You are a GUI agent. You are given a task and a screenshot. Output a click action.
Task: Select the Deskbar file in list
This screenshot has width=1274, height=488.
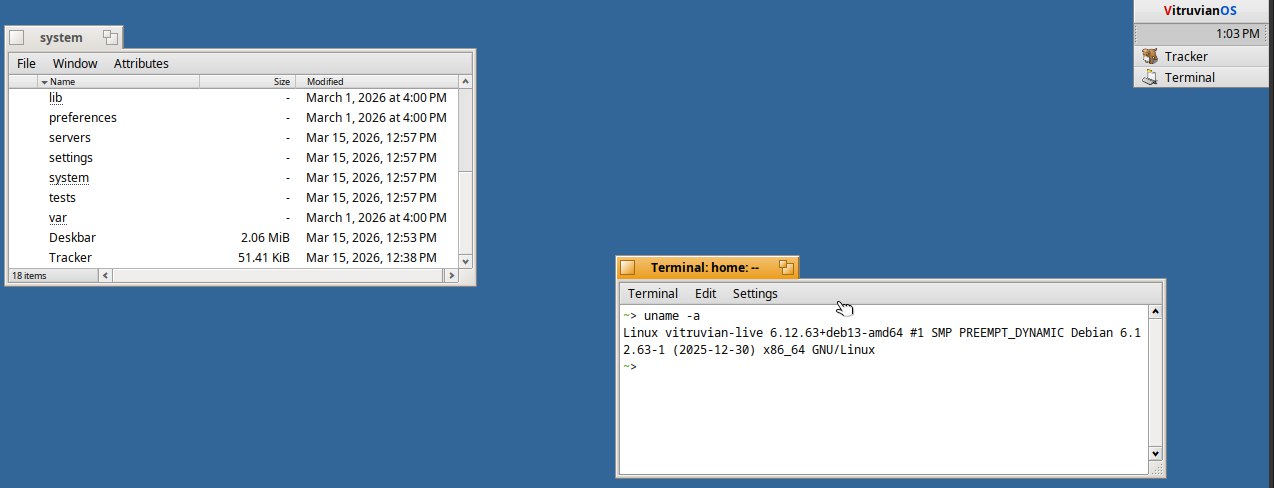click(72, 237)
